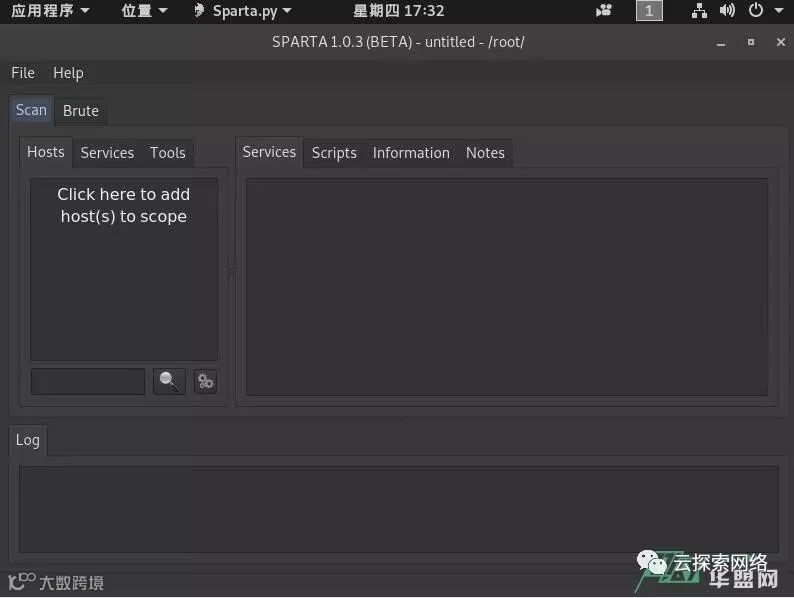Open the power menu icon

[756, 10]
